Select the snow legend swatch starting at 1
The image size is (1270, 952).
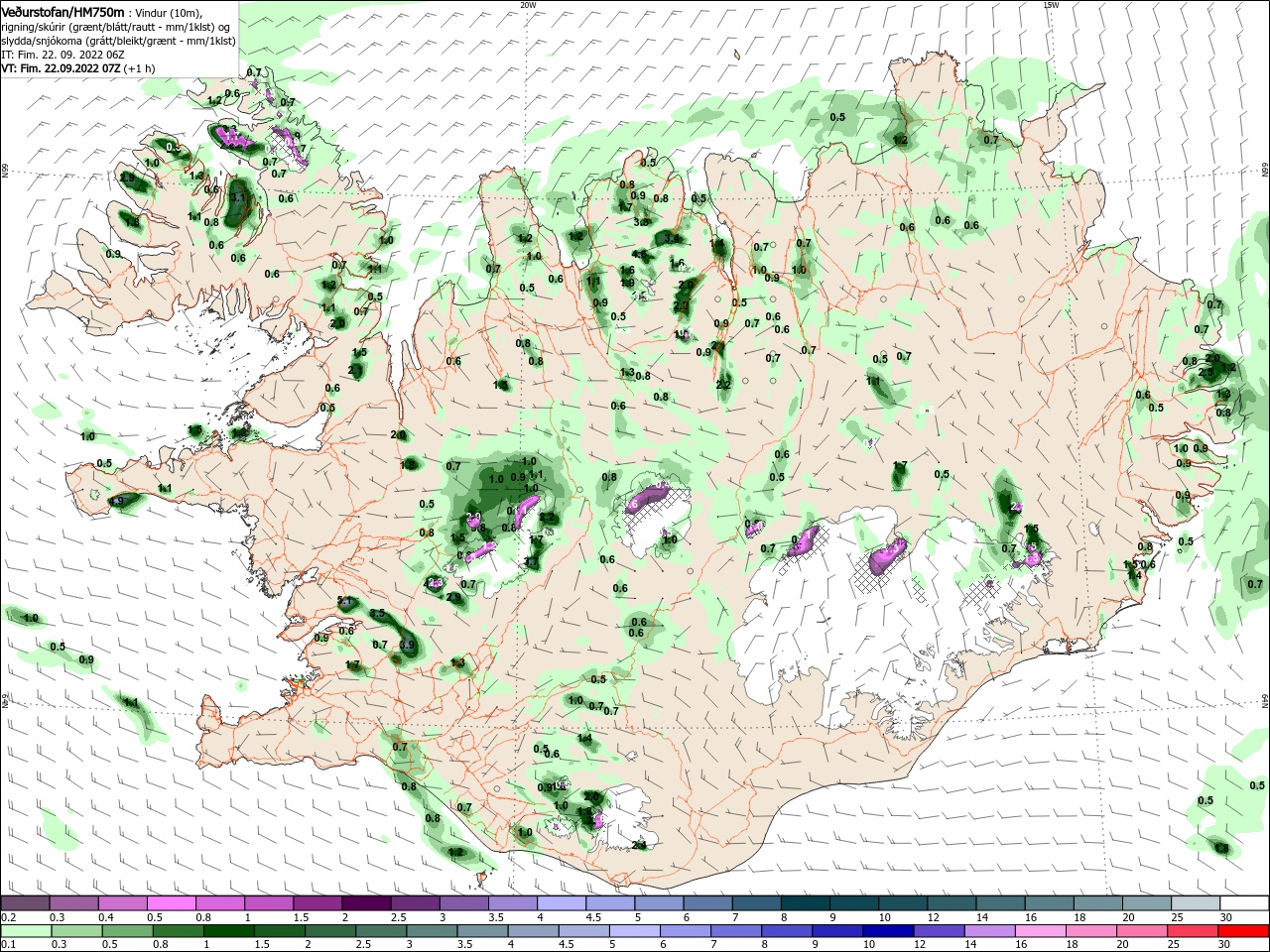(x=268, y=903)
